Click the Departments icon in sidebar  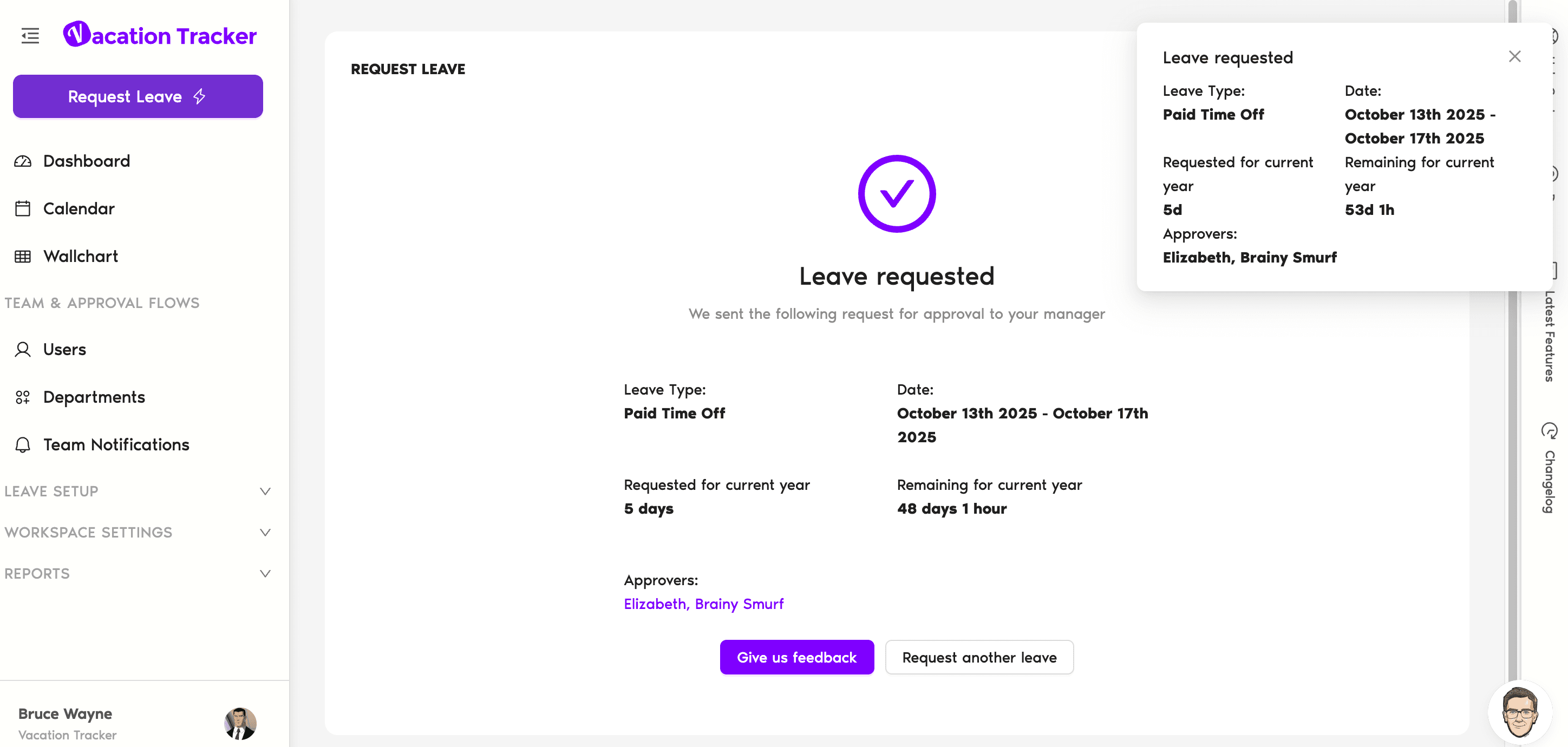(23, 397)
